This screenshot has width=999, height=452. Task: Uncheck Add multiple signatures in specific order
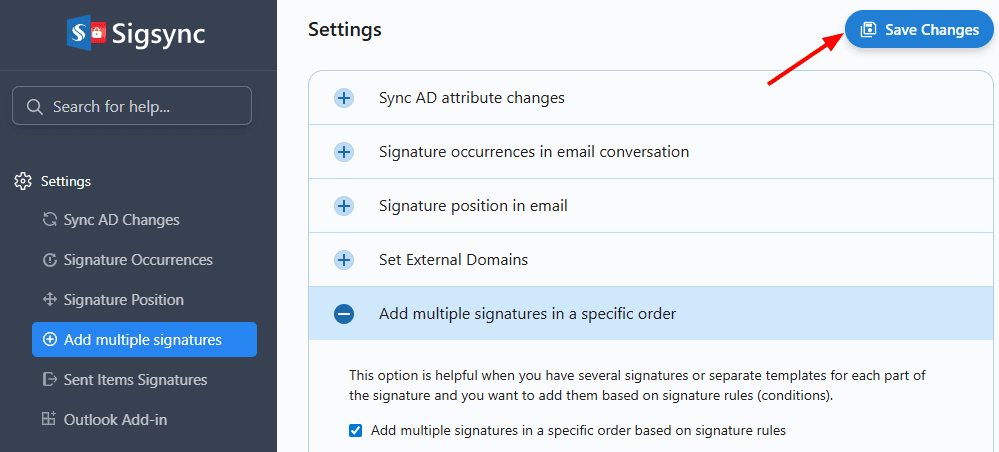click(x=355, y=431)
